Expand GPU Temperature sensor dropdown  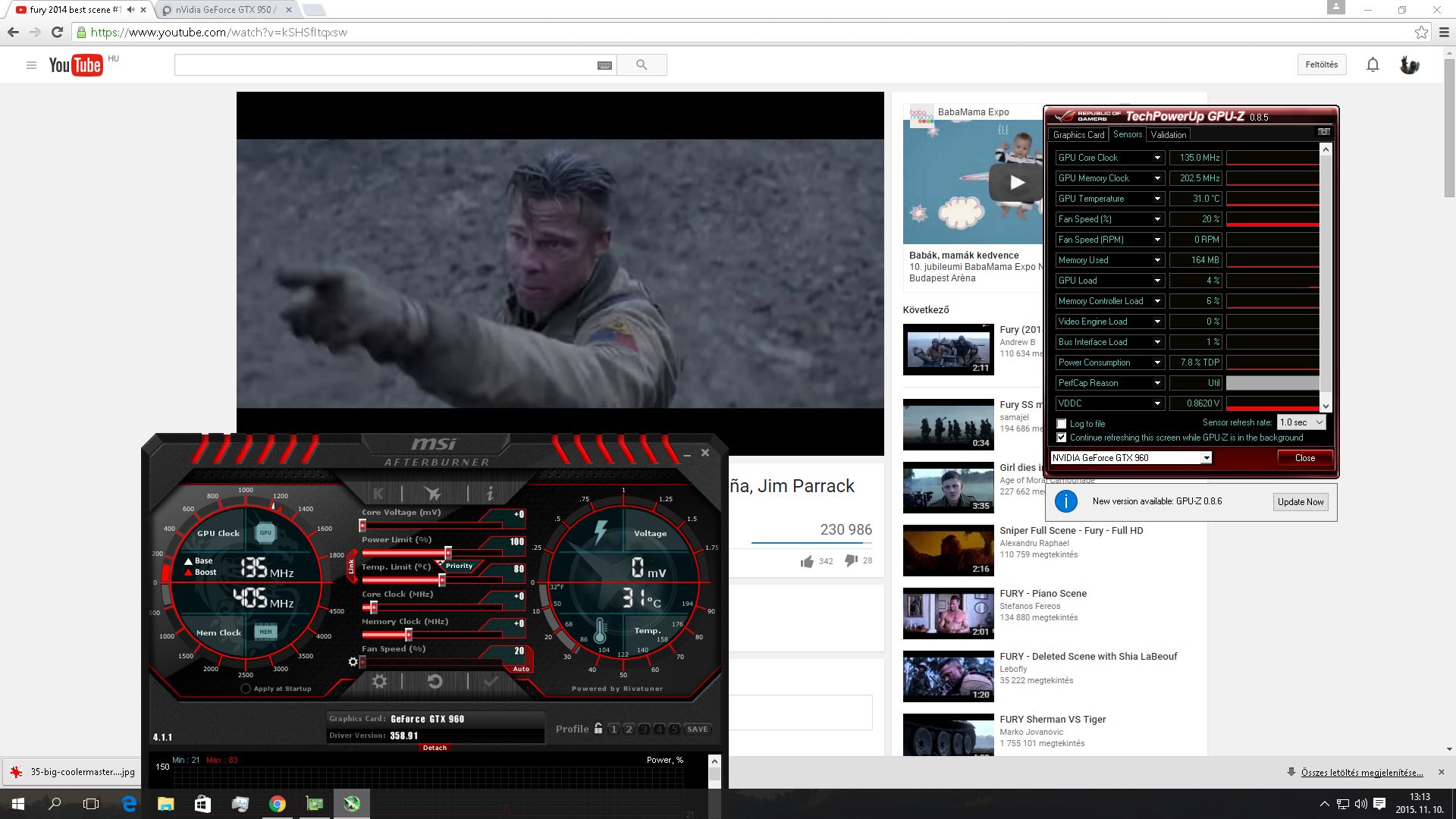coord(1157,199)
